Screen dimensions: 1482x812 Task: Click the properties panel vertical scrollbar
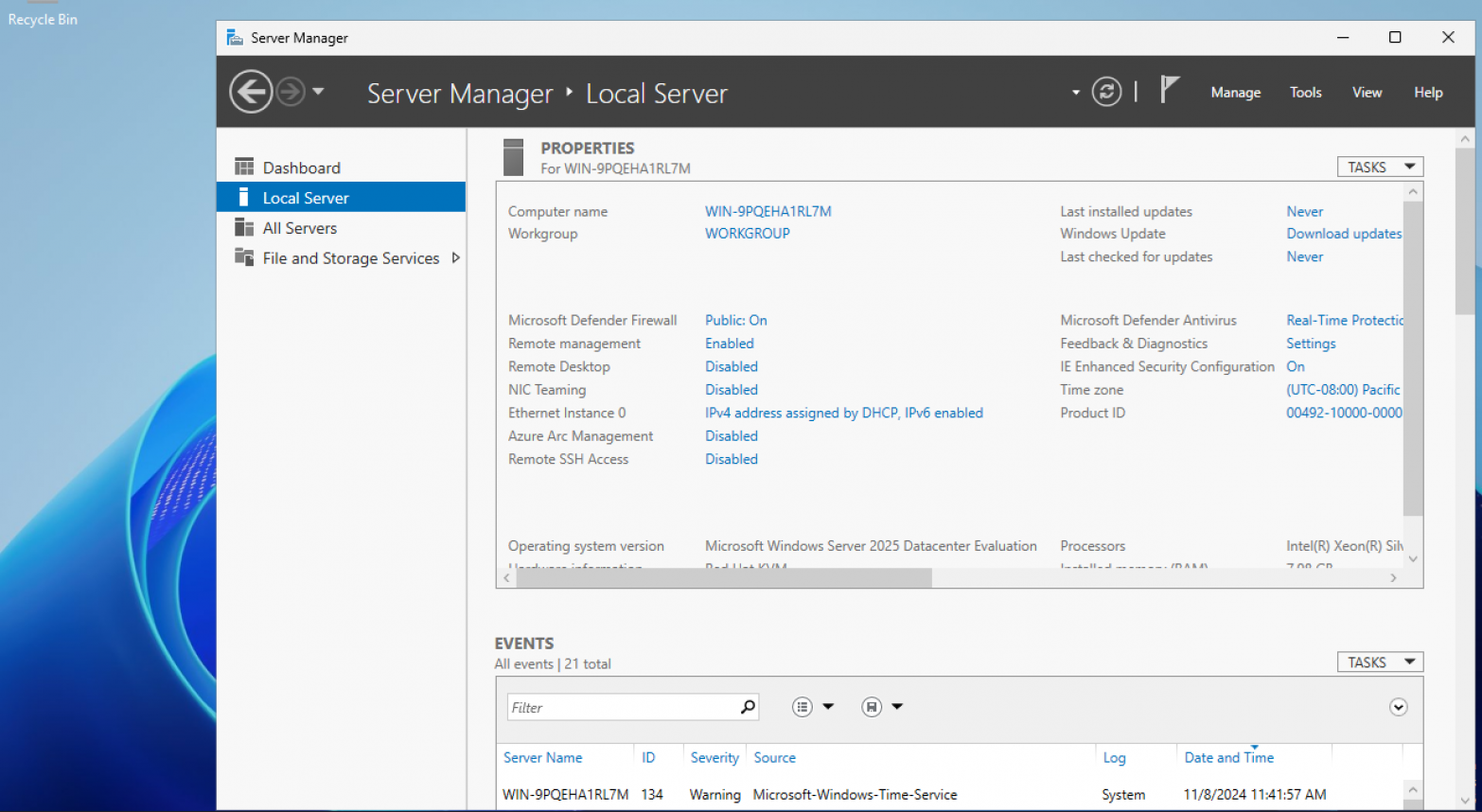pos(1412,360)
